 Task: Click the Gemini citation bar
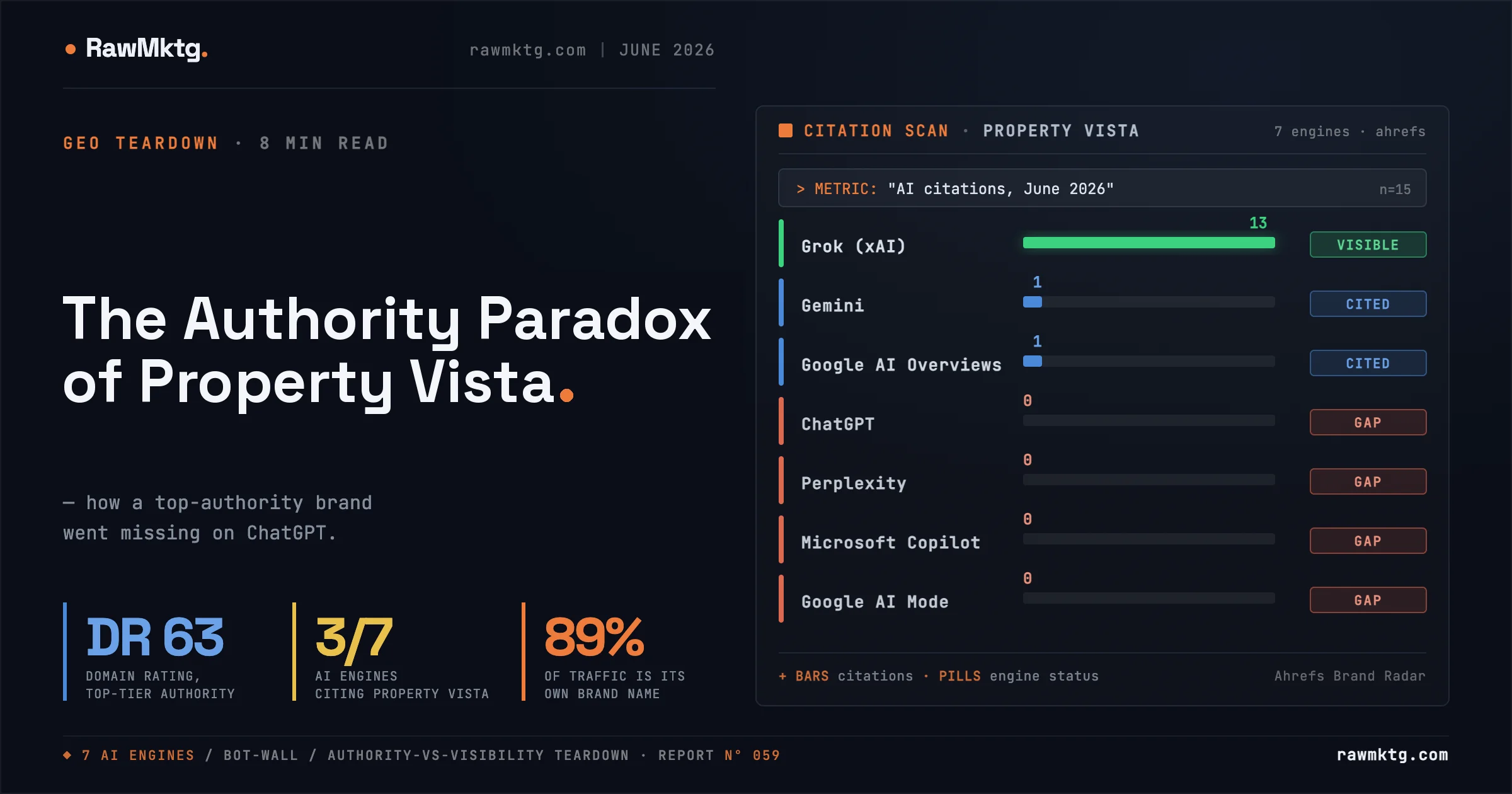pyautogui.click(x=1148, y=302)
